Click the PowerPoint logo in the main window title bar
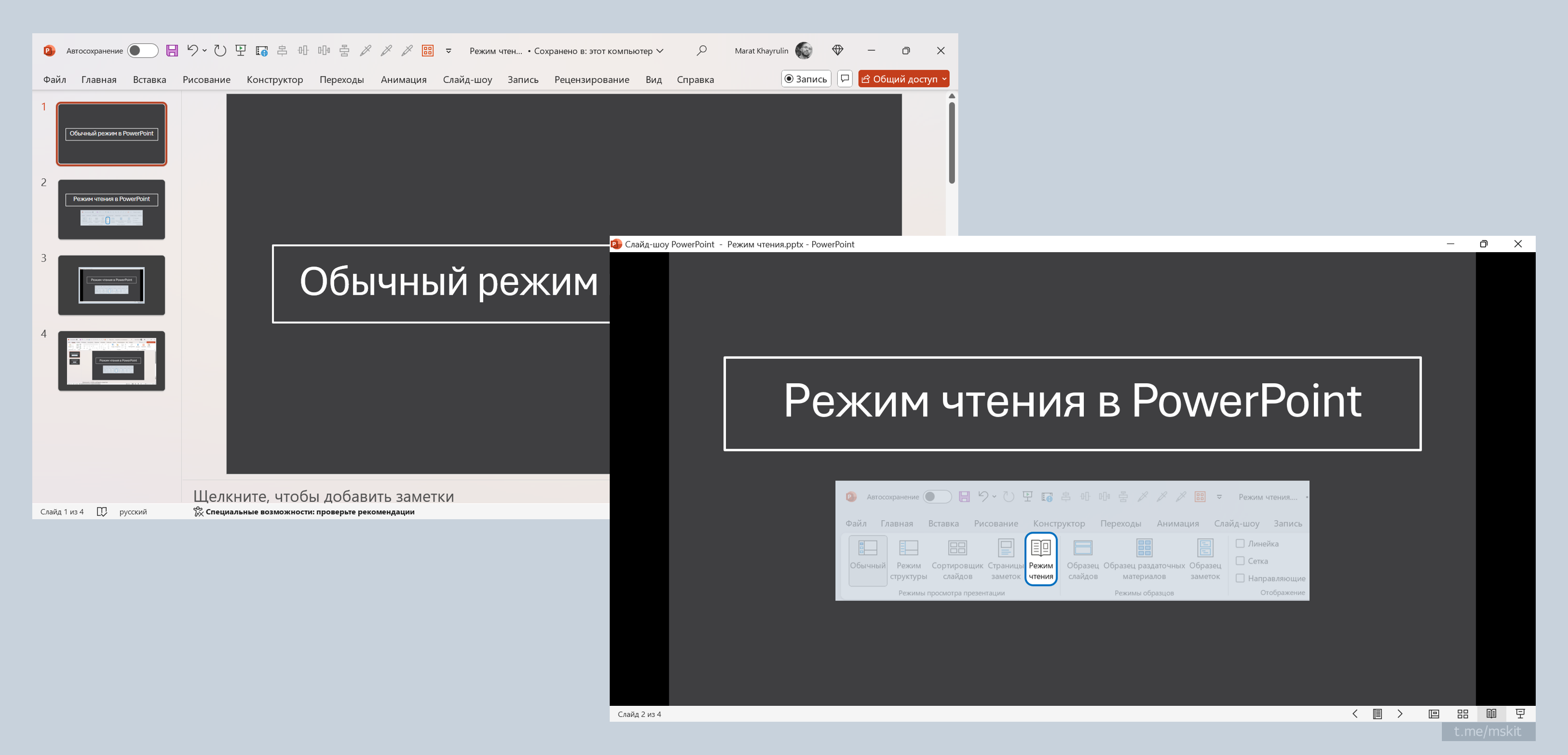Screen dimensions: 1568x755 (49, 51)
